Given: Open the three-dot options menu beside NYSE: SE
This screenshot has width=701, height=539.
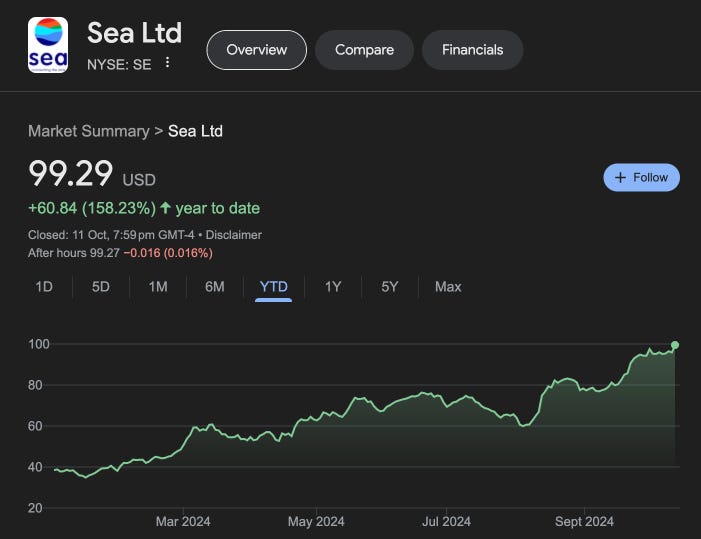Looking at the screenshot, I should coord(168,63).
